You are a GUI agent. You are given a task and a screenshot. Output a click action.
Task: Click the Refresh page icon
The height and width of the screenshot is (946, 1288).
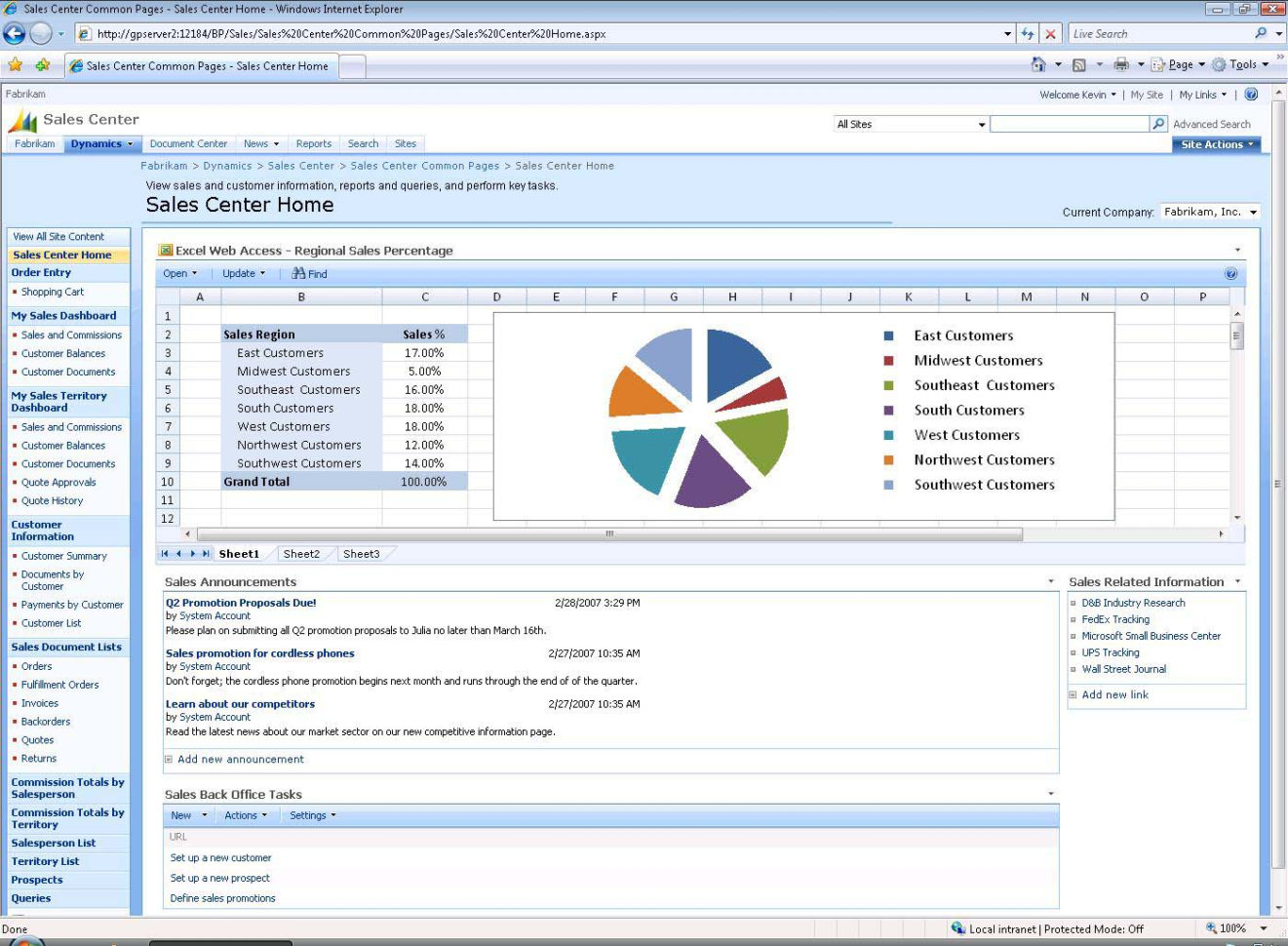[1028, 34]
